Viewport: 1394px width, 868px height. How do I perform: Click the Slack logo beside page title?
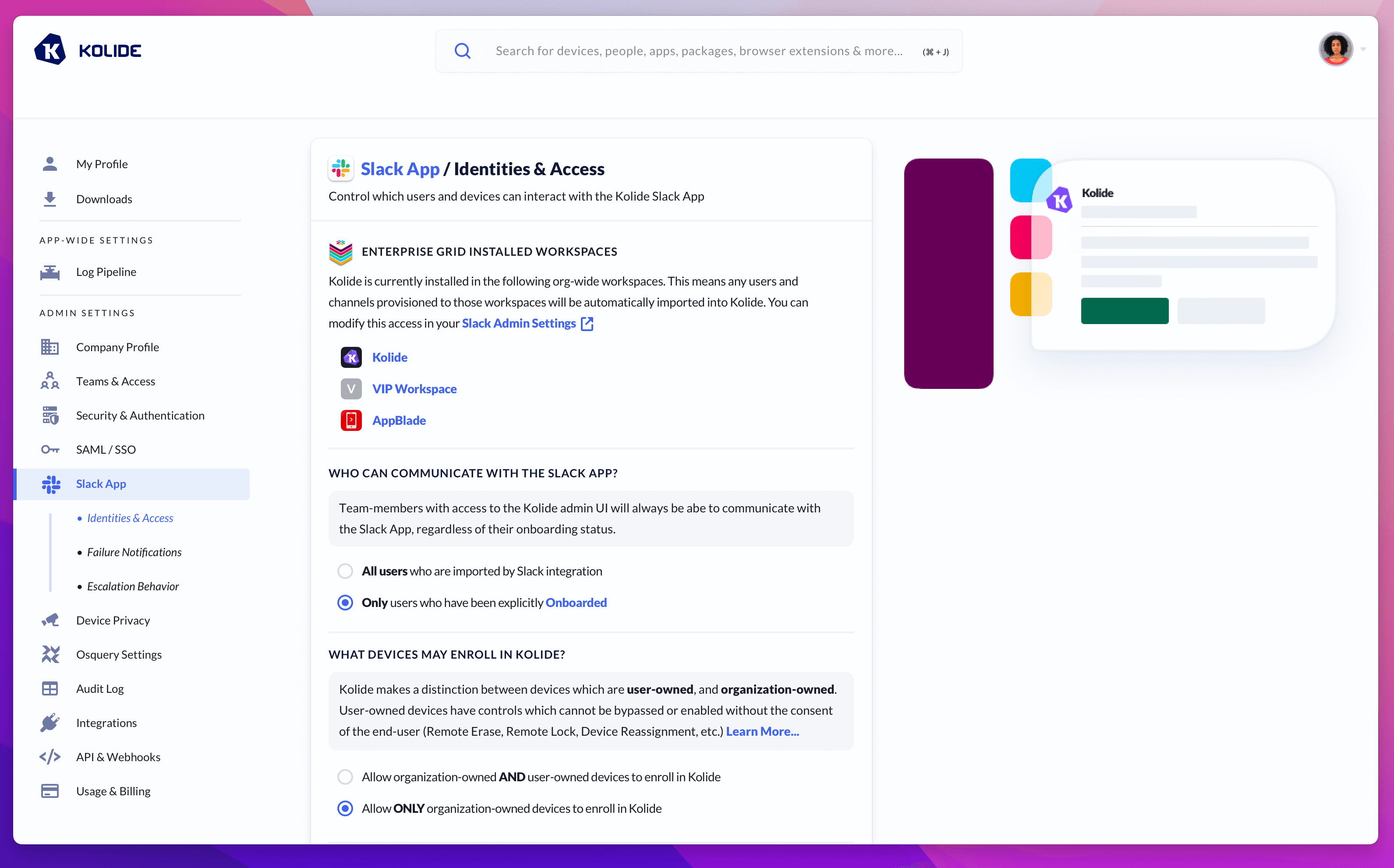(x=341, y=169)
